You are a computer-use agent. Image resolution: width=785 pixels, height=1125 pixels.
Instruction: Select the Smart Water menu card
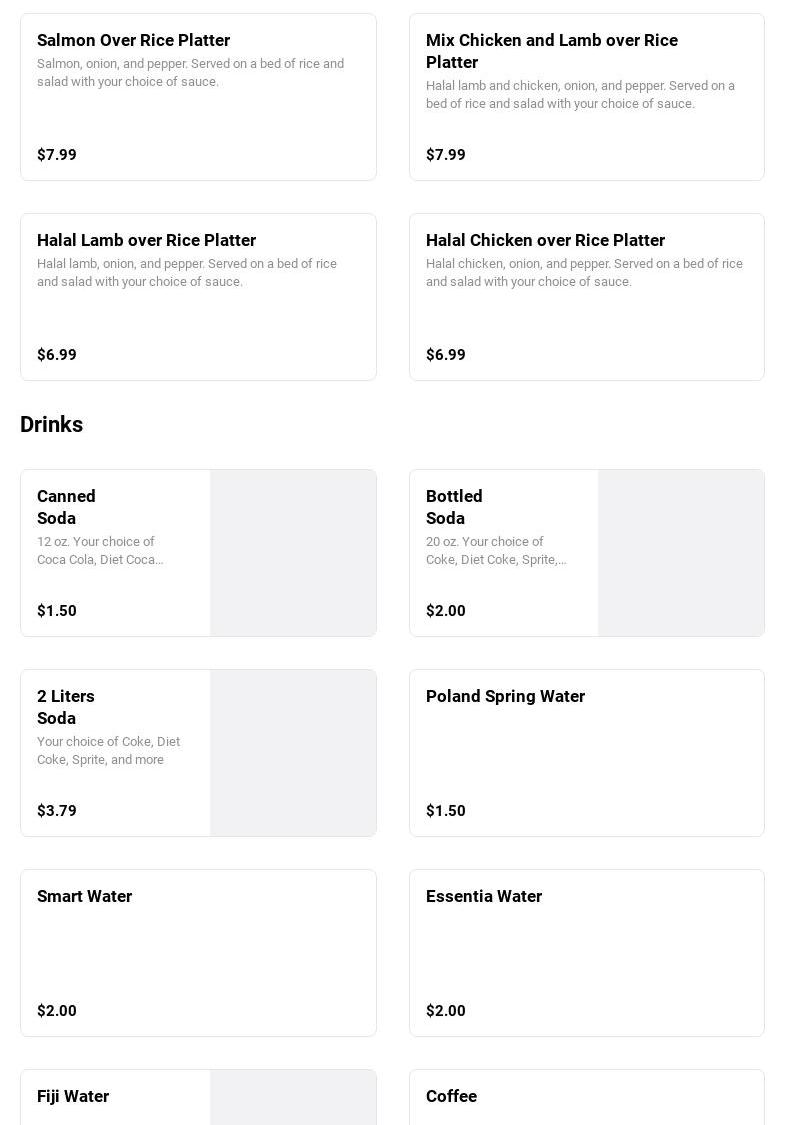pyautogui.click(x=198, y=953)
